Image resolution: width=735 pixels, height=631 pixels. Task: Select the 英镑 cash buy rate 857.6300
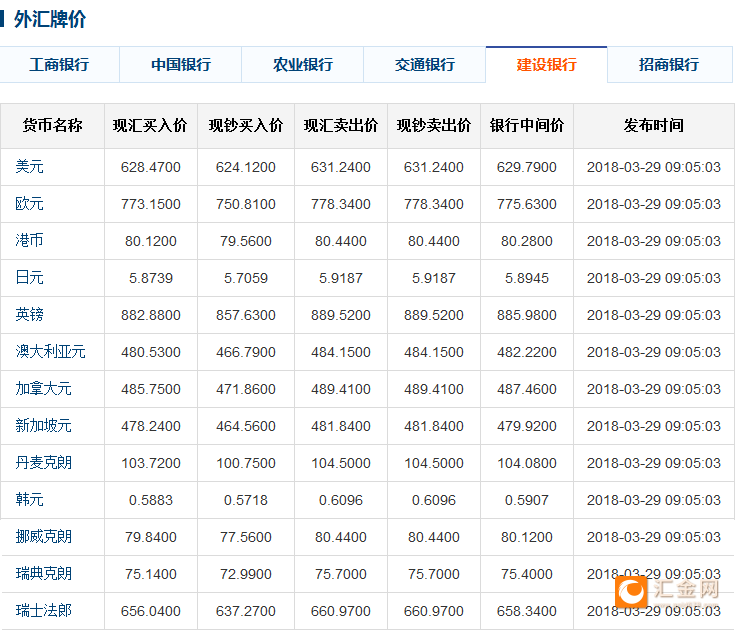click(x=246, y=316)
